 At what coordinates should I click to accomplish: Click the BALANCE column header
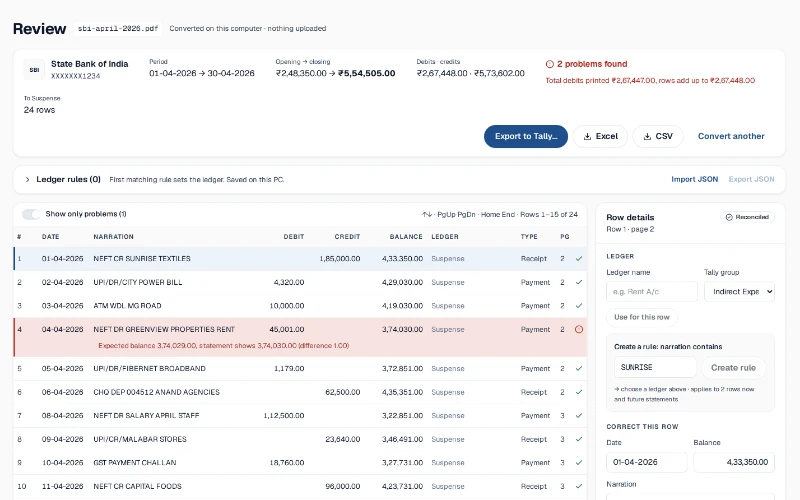pos(406,237)
